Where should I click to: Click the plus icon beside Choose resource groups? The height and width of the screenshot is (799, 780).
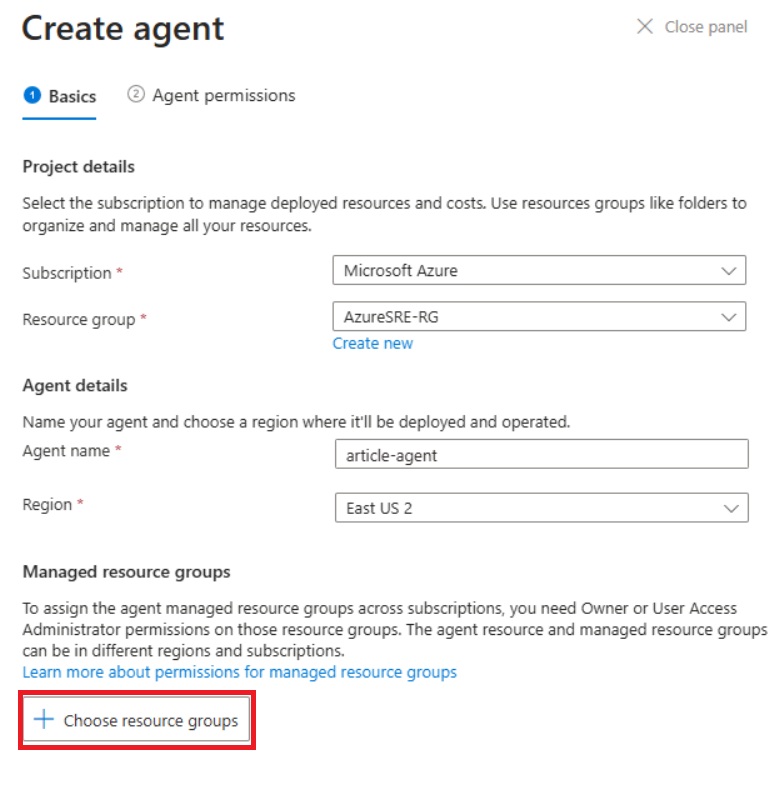point(43,720)
